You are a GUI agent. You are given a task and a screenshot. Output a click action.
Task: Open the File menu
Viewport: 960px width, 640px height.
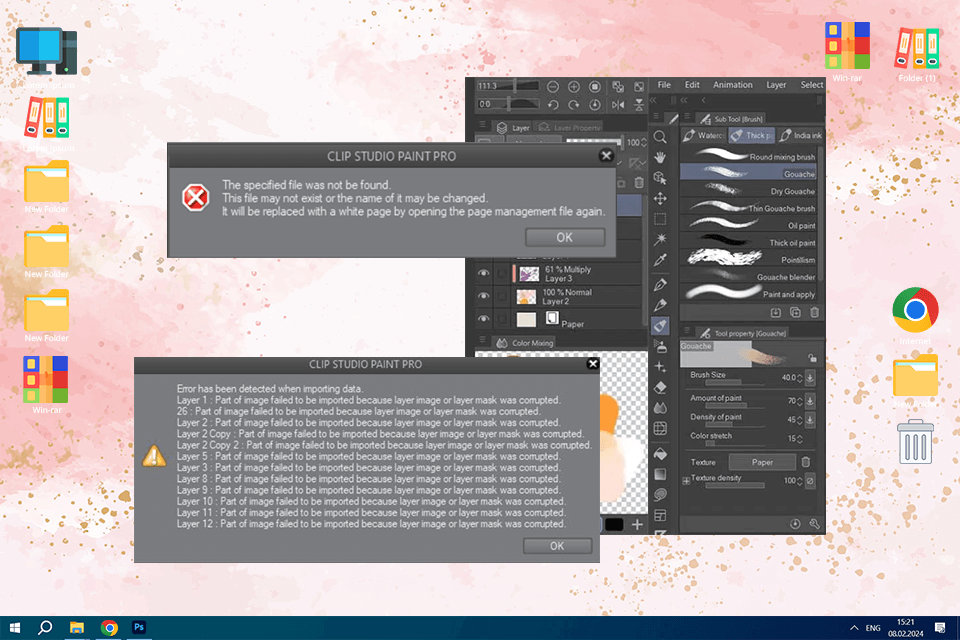pyautogui.click(x=664, y=85)
